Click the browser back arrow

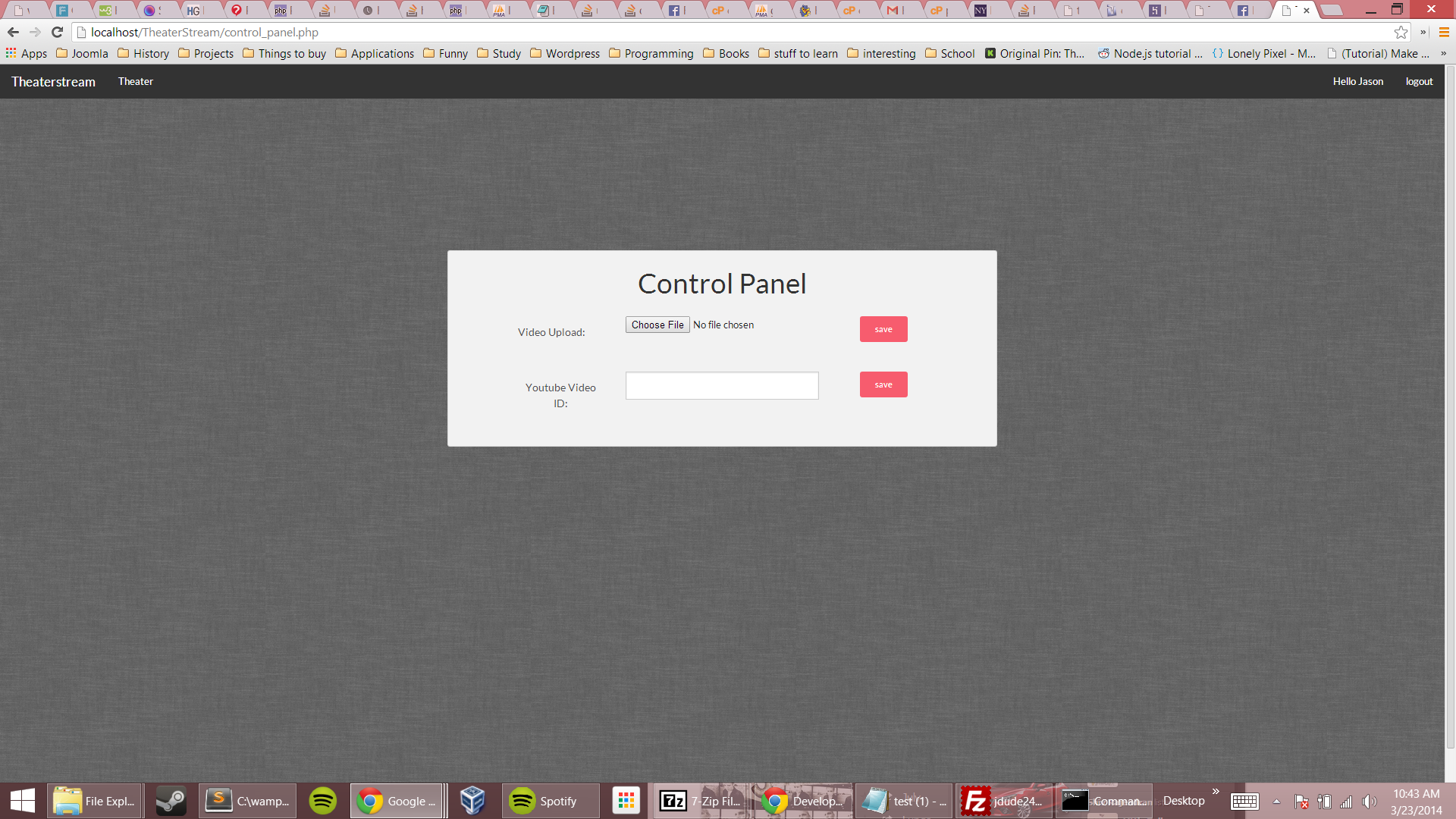pos(13,32)
